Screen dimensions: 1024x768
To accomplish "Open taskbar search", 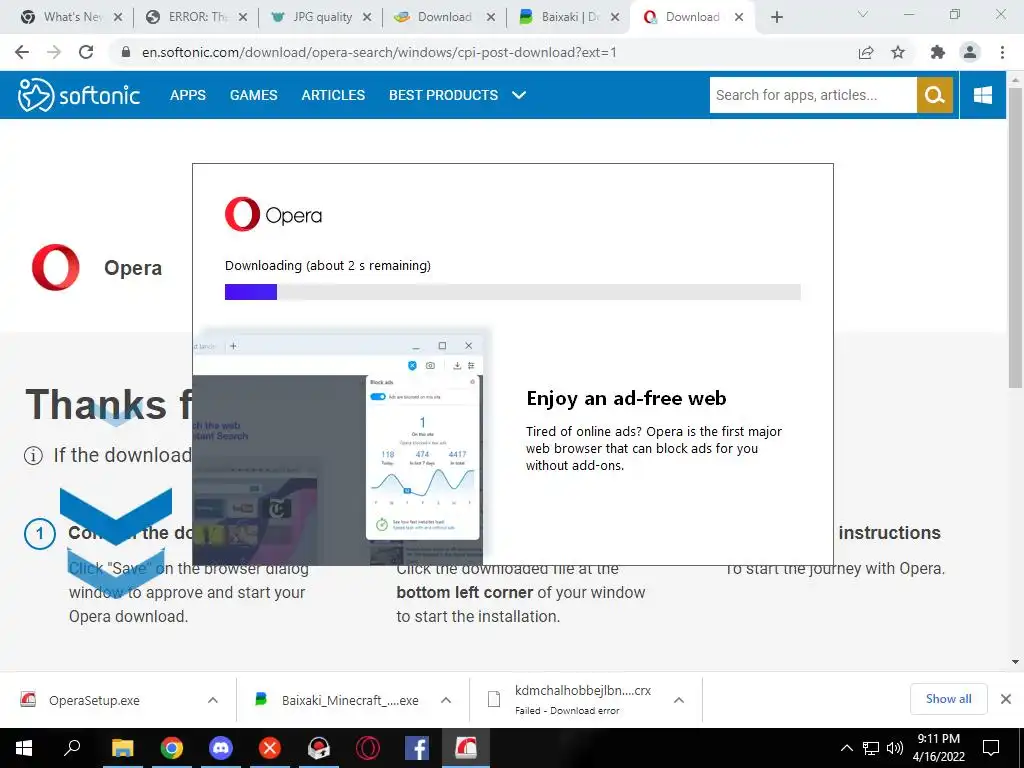I will click(x=72, y=748).
